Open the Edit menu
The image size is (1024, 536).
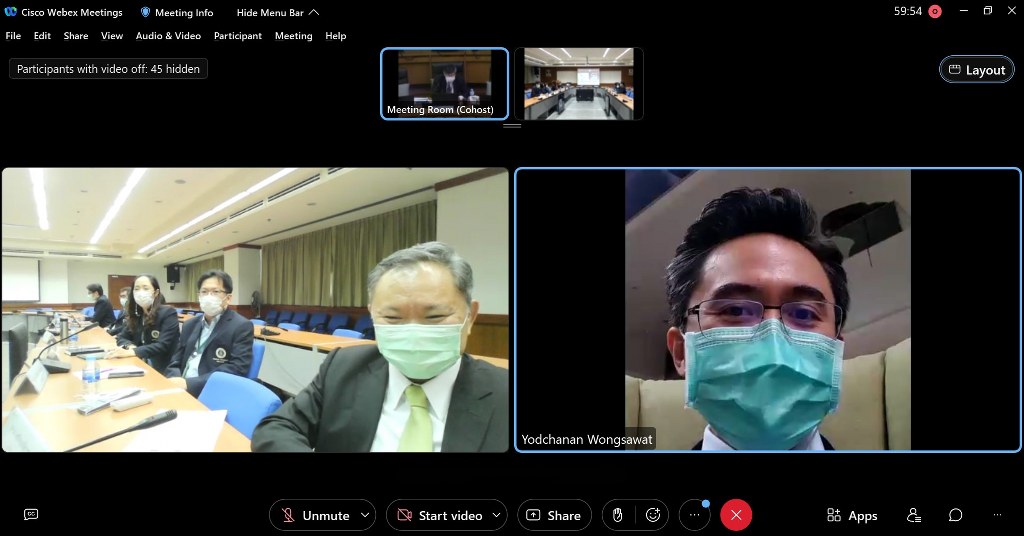[42, 36]
